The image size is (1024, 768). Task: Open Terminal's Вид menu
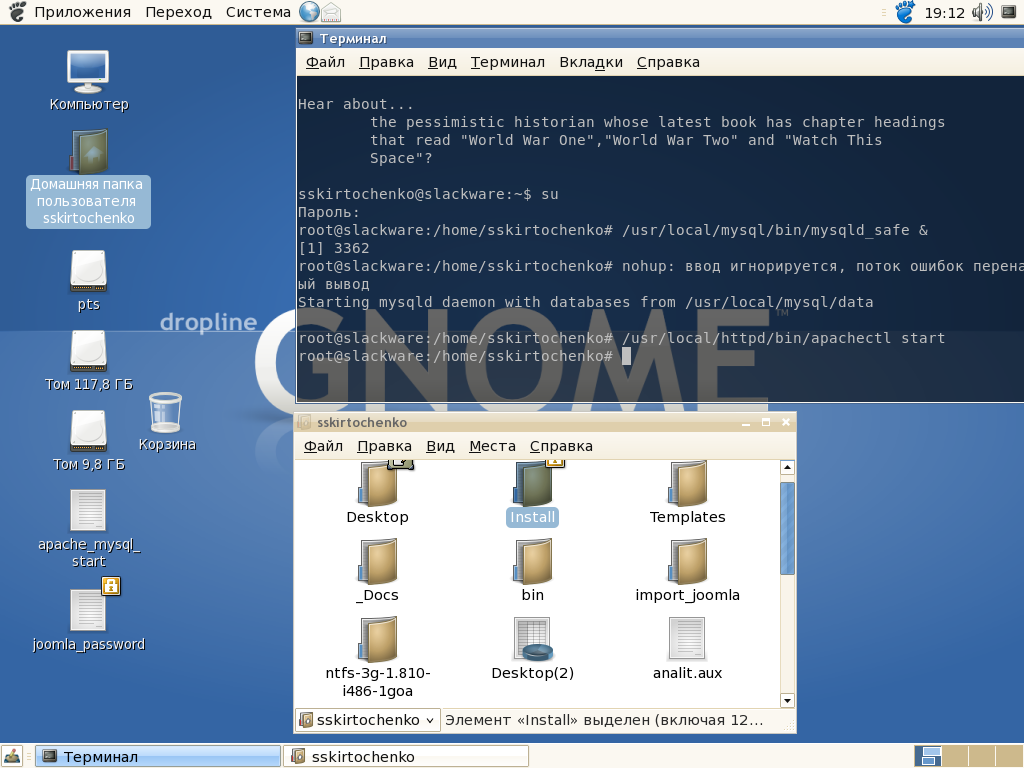[442, 62]
